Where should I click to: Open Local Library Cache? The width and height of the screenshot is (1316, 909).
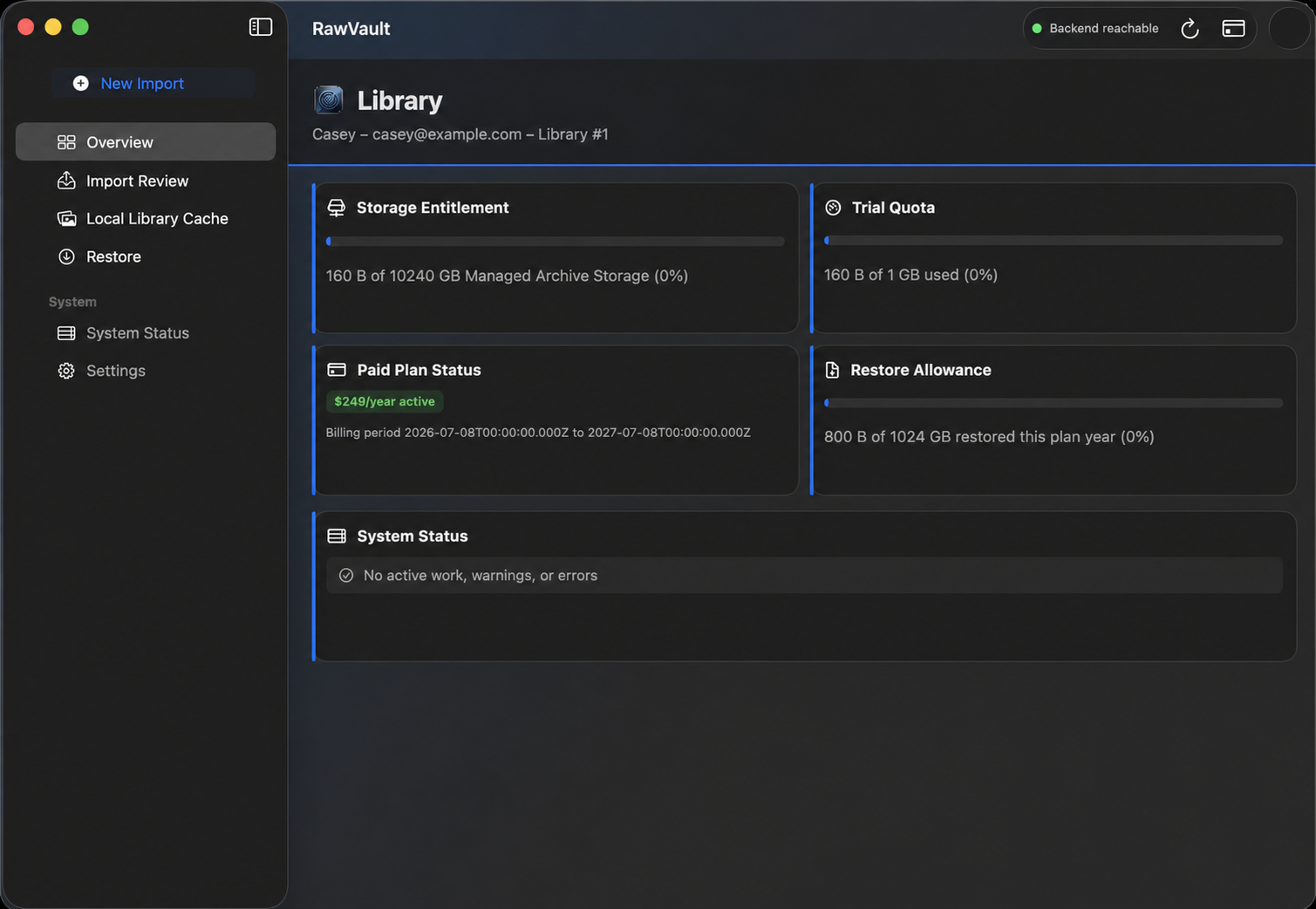(146, 218)
